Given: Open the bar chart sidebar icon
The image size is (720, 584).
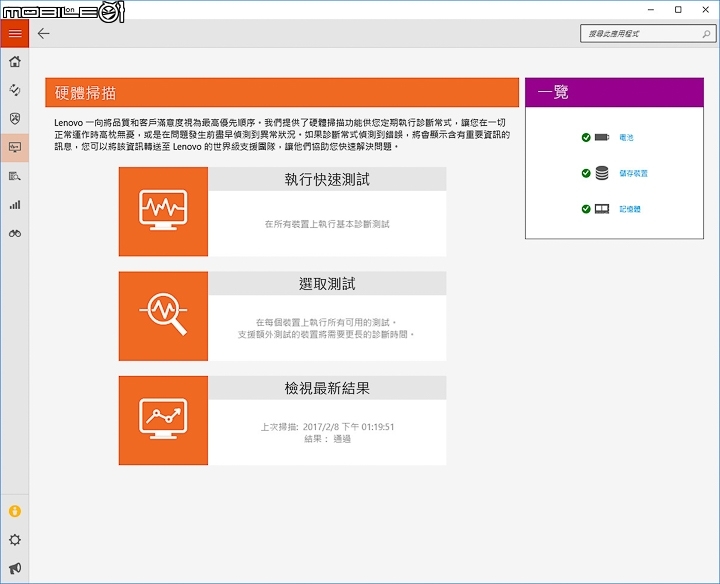Looking at the screenshot, I should [x=15, y=205].
